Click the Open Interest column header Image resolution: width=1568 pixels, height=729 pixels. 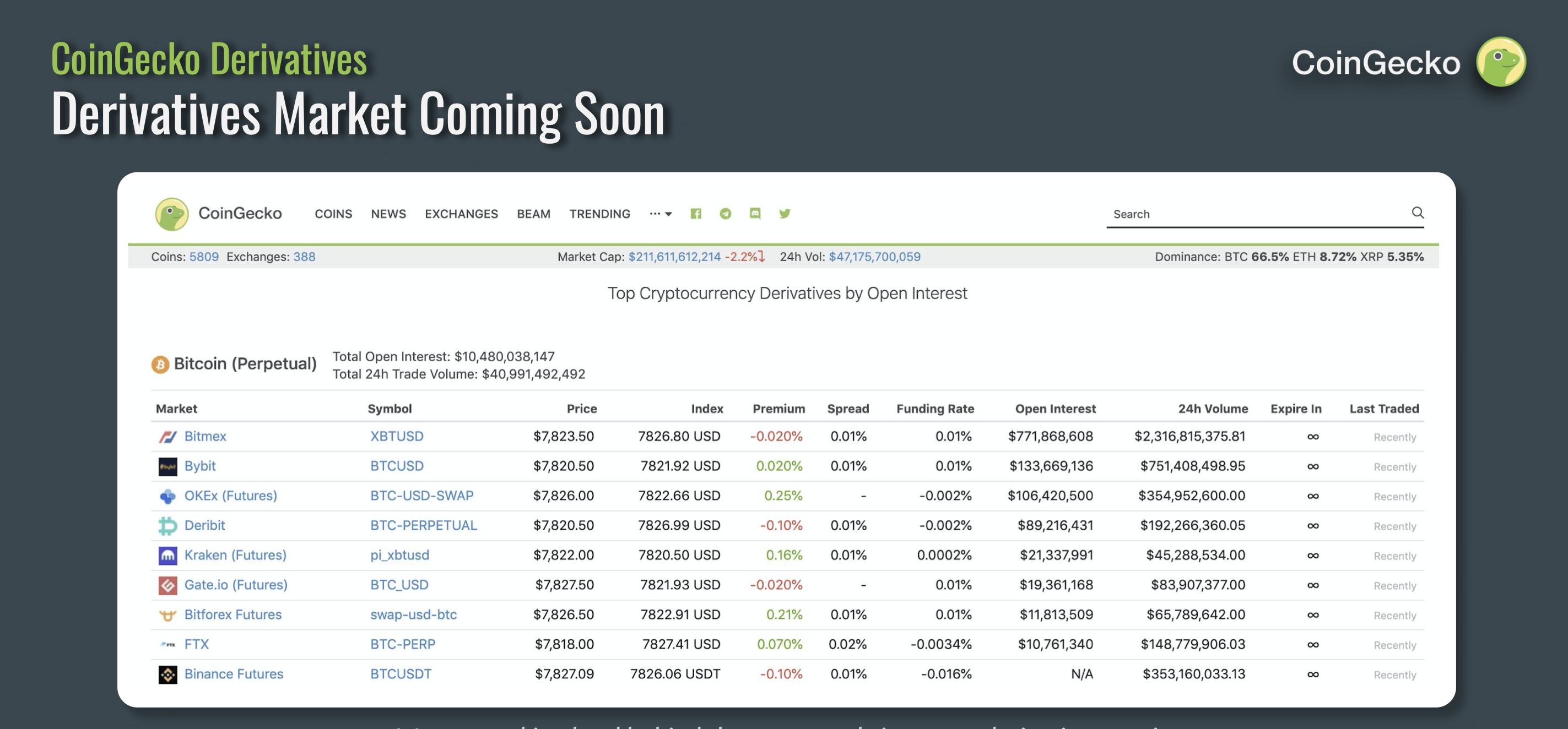(x=1056, y=409)
